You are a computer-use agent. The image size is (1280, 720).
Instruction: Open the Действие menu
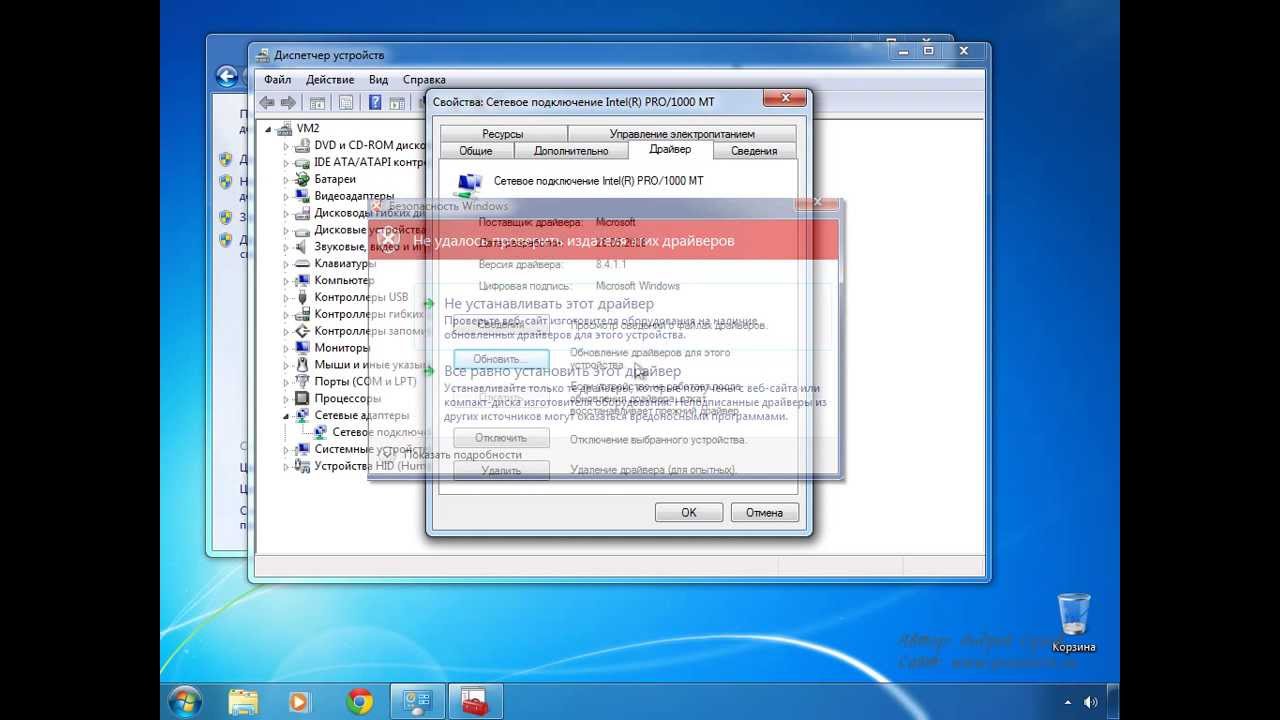pos(330,79)
